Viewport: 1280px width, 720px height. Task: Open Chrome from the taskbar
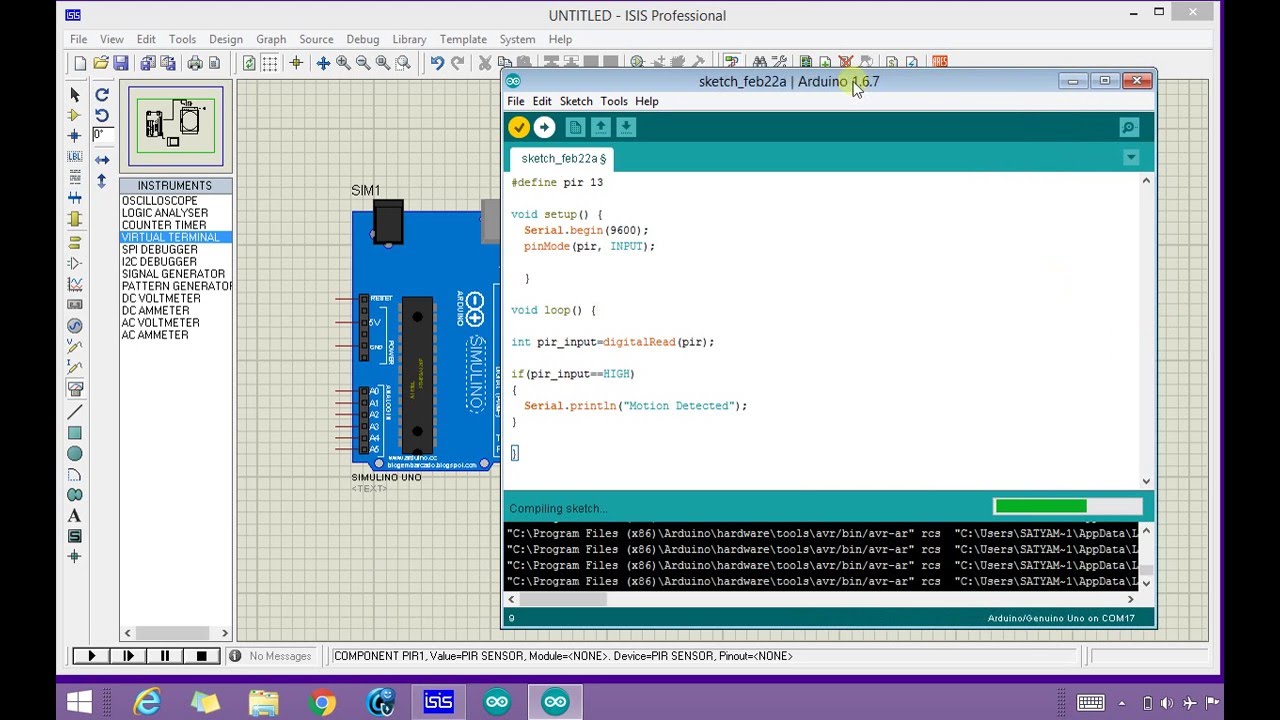point(321,702)
